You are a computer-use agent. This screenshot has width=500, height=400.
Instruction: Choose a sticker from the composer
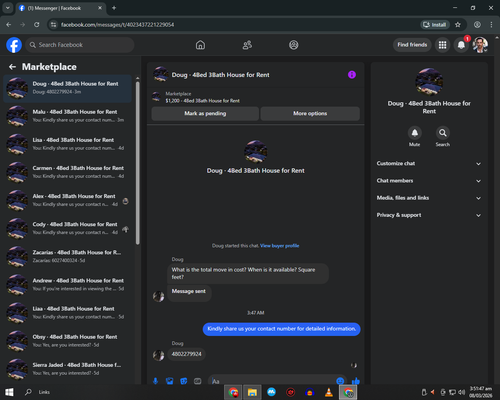(184, 381)
